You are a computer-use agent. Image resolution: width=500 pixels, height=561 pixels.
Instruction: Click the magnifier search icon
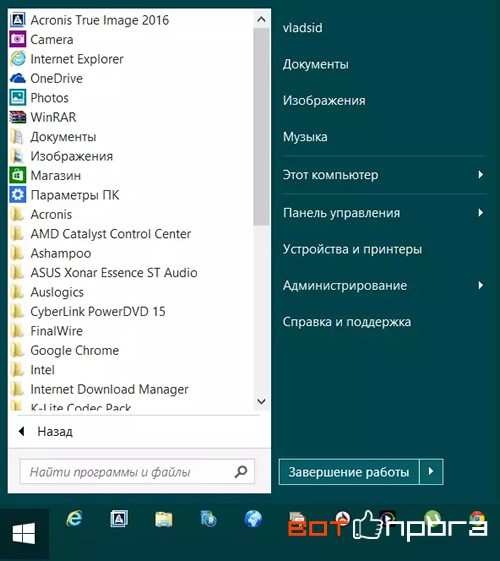tap(241, 472)
